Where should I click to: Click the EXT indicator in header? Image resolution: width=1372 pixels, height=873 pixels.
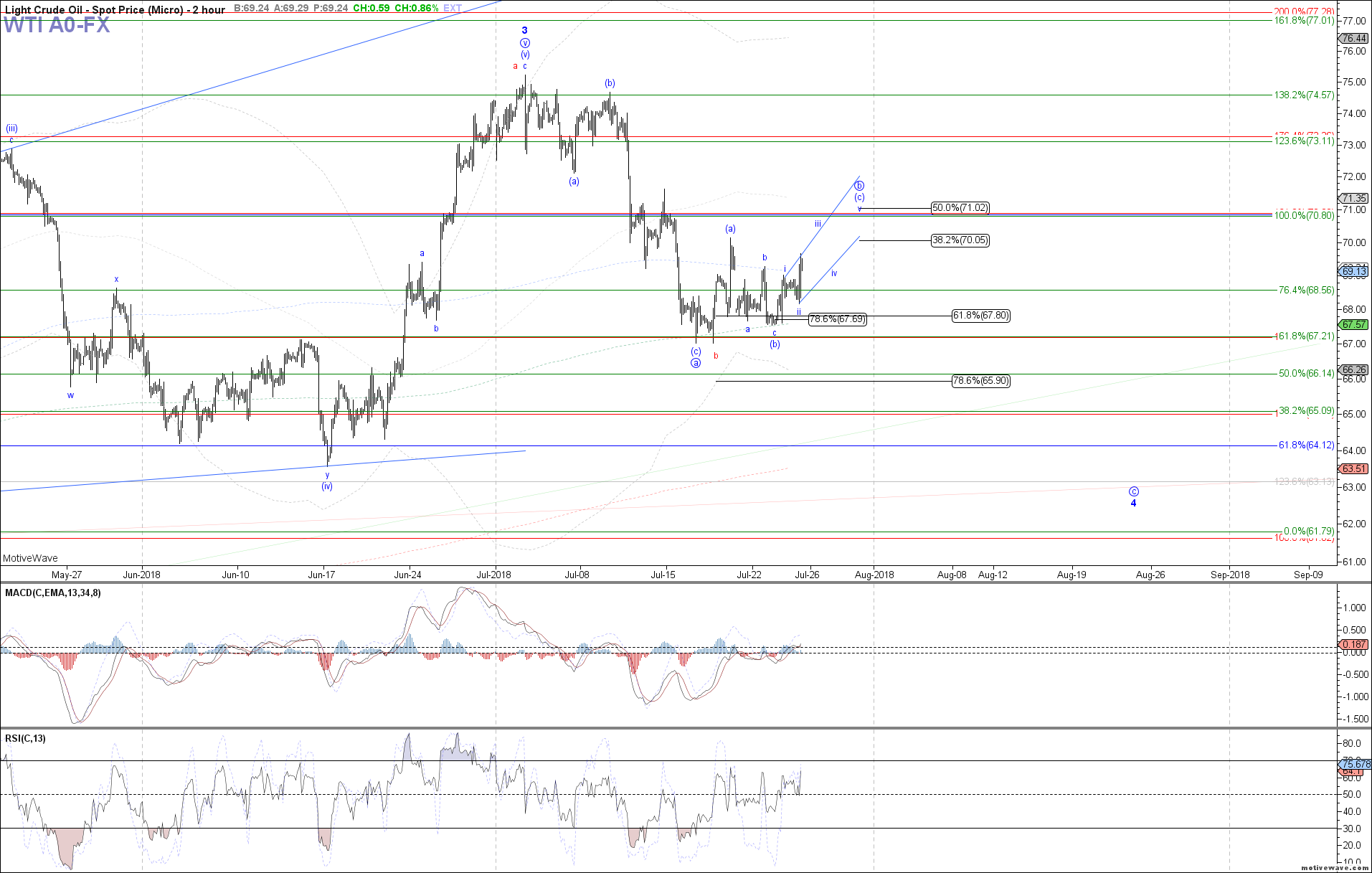(453, 9)
